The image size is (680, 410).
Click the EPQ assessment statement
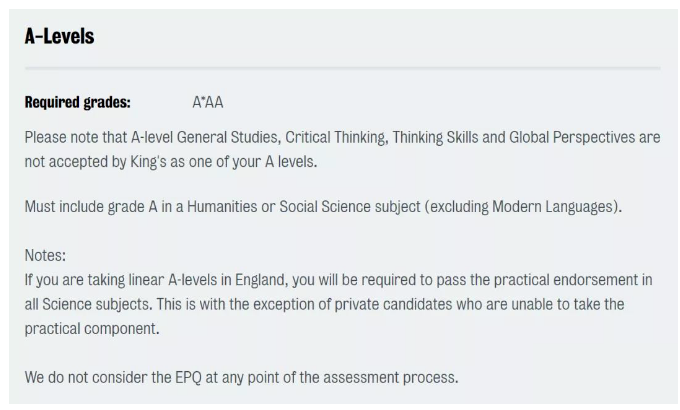[x=241, y=377]
